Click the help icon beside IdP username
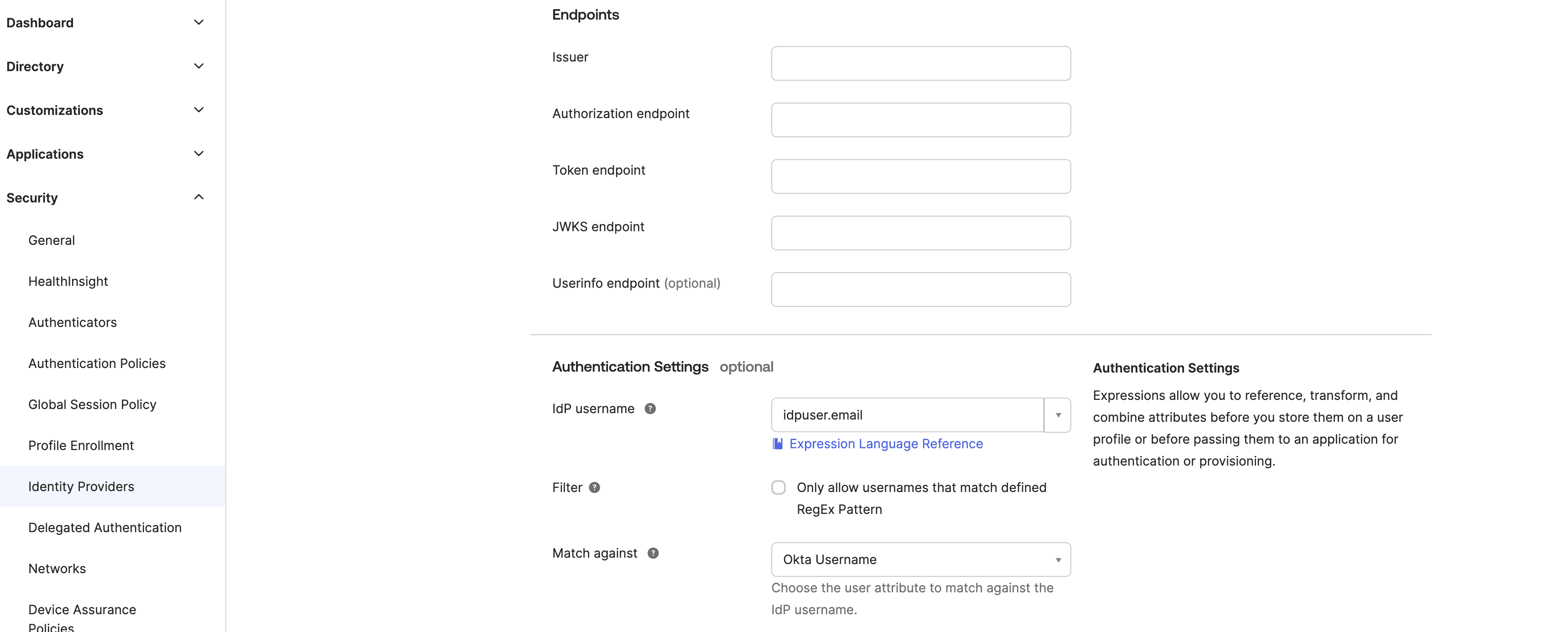This screenshot has height=632, width=1568. pos(650,409)
